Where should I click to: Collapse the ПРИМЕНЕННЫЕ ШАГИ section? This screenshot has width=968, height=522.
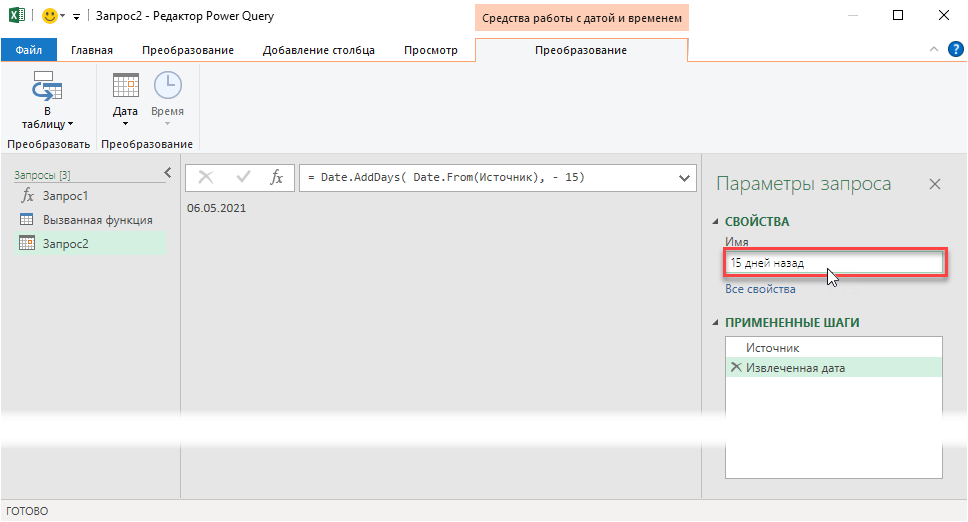(716, 323)
